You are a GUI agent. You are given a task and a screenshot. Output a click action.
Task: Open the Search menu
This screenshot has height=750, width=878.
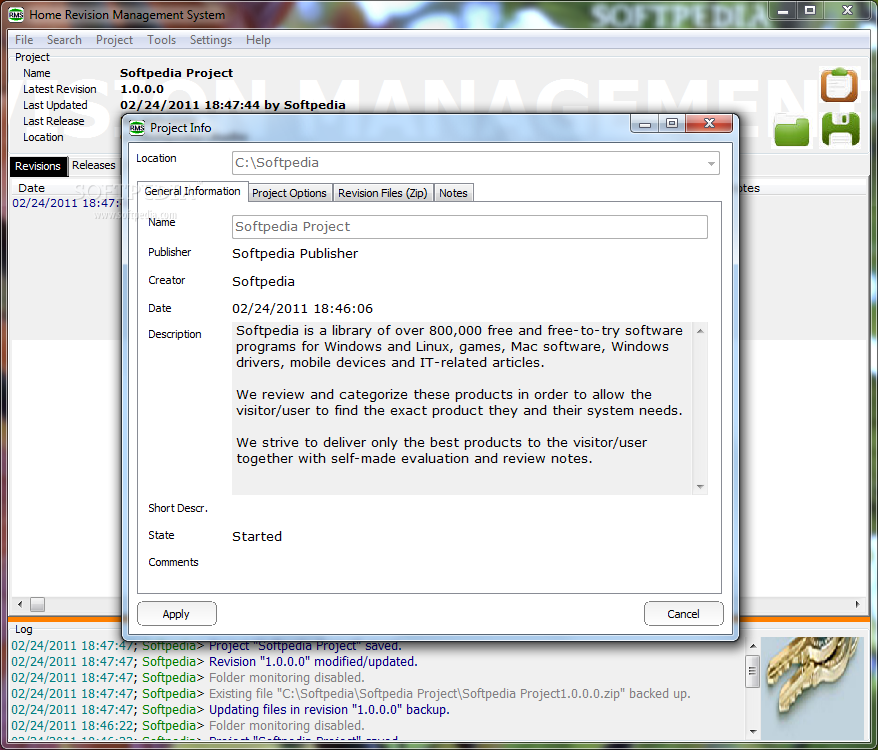(x=64, y=40)
